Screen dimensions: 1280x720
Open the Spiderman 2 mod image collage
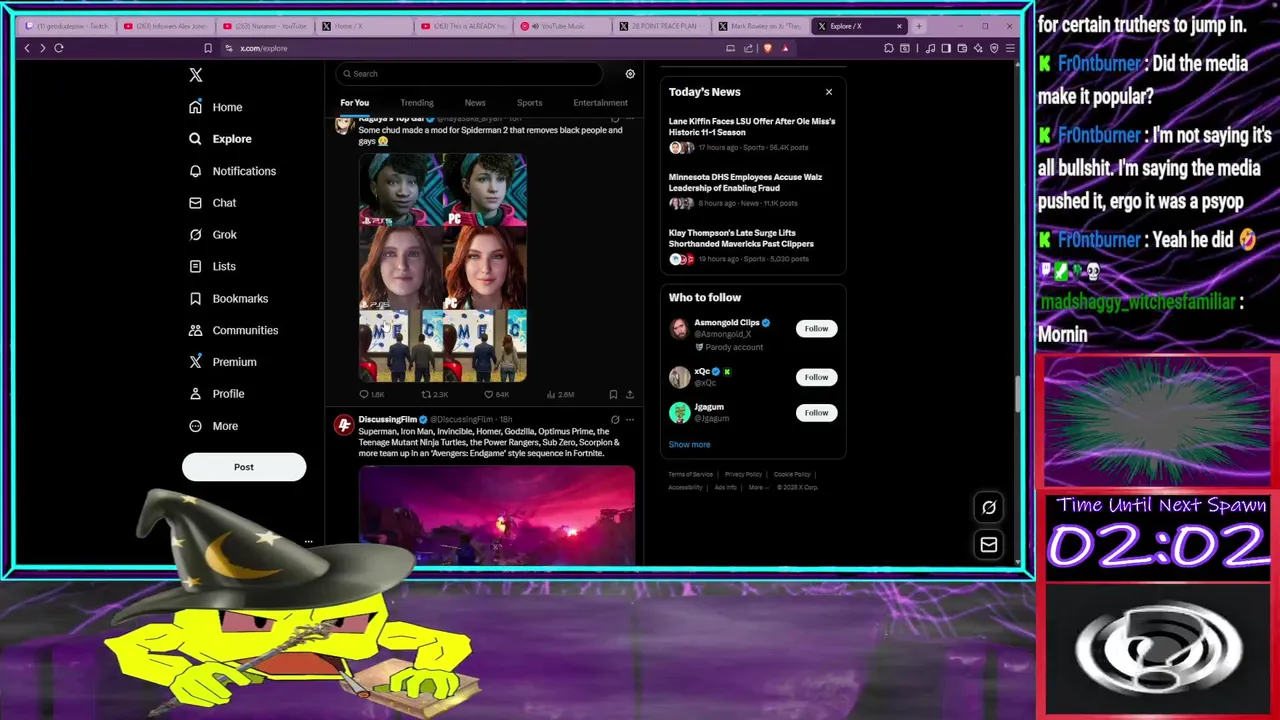pos(443,267)
